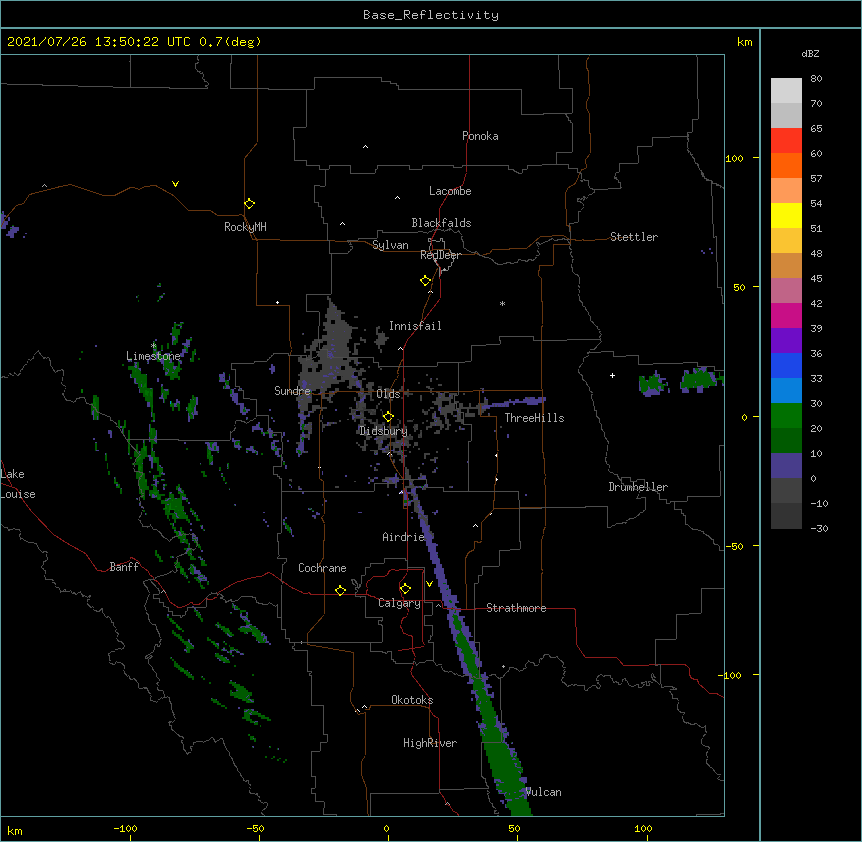
Task: Click the Blackfalds city label
Action: tap(441, 223)
